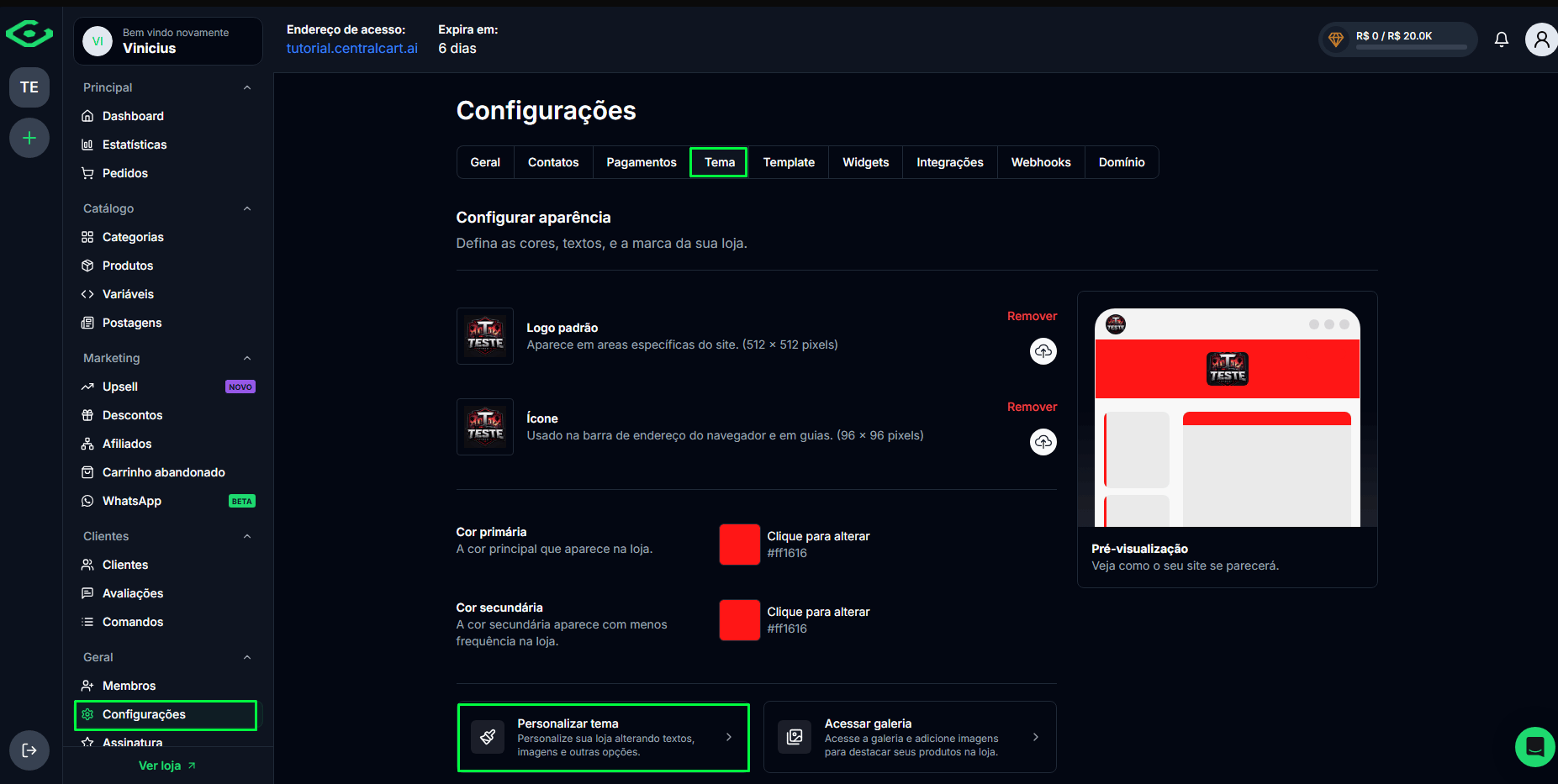Click the Bem vindo novamente Vinicius card

tap(168, 41)
